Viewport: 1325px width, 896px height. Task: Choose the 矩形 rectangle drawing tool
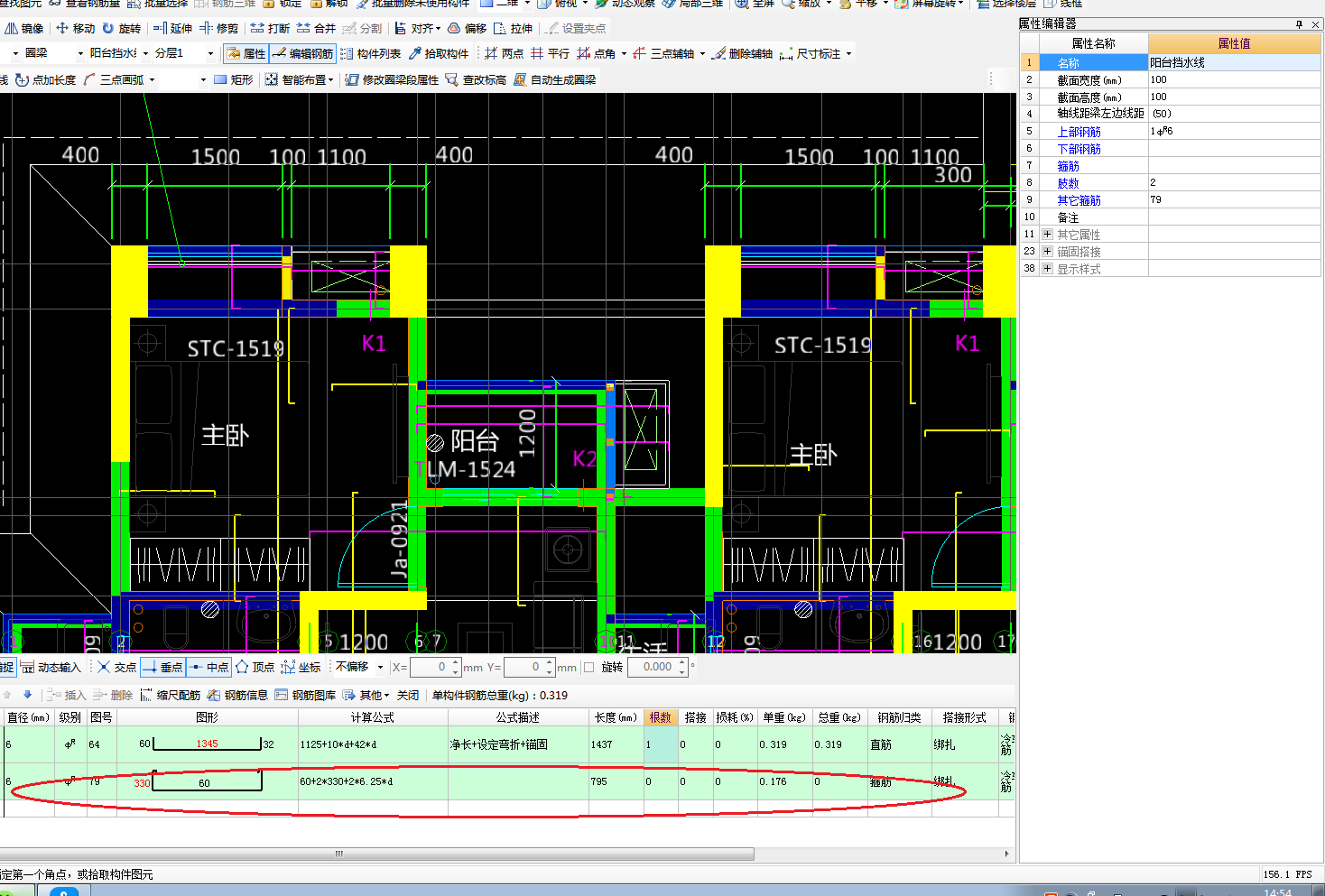(233, 80)
